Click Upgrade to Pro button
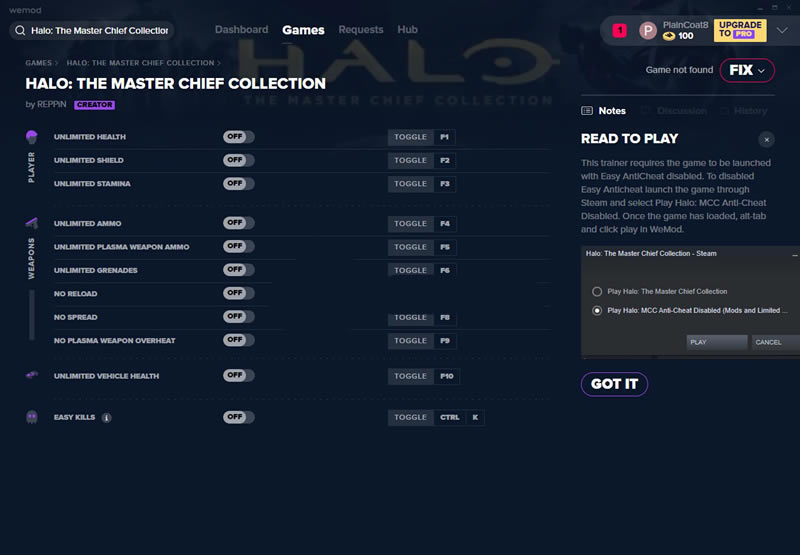Viewport: 800px width, 555px height. pyautogui.click(x=740, y=30)
